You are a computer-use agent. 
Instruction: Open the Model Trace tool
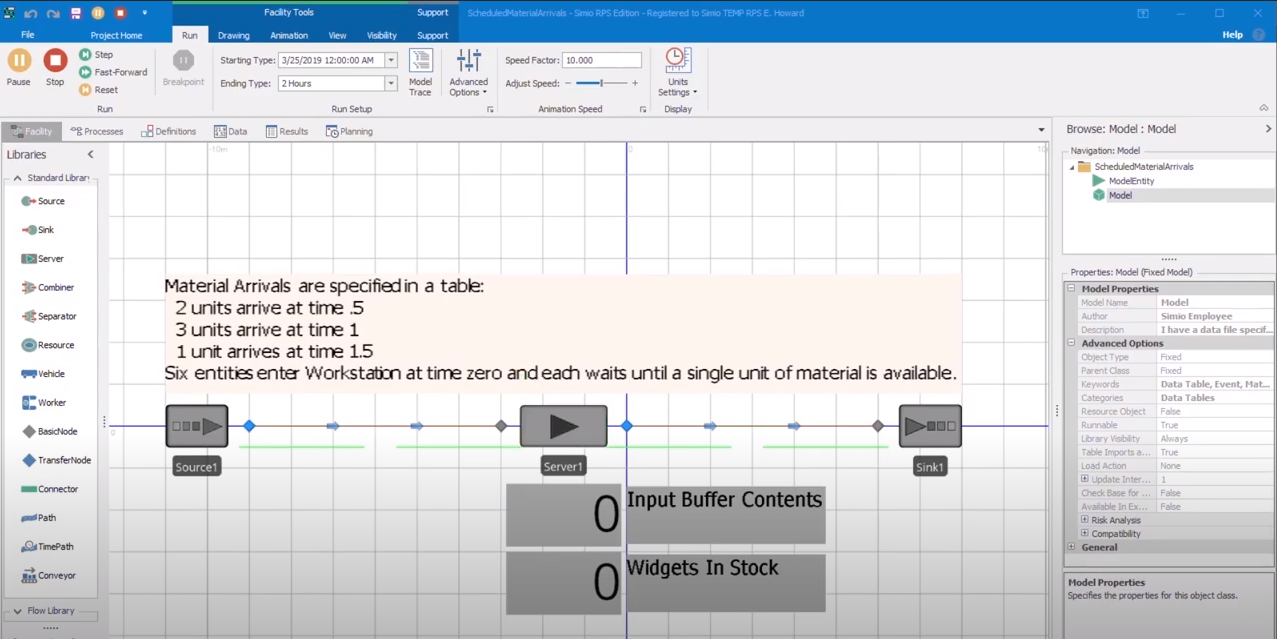(x=420, y=73)
